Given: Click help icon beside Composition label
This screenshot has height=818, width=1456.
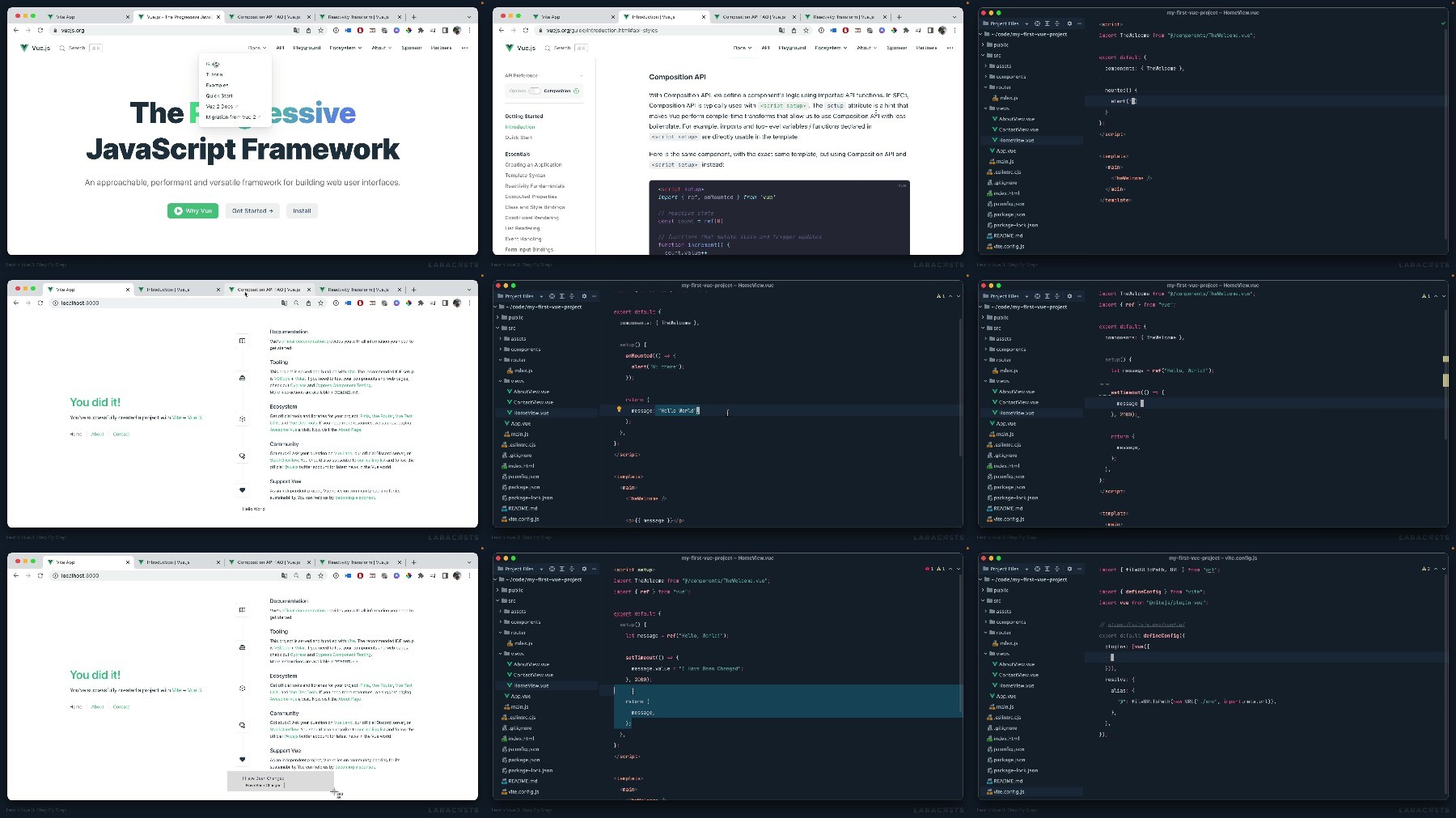Looking at the screenshot, I should tap(576, 91).
